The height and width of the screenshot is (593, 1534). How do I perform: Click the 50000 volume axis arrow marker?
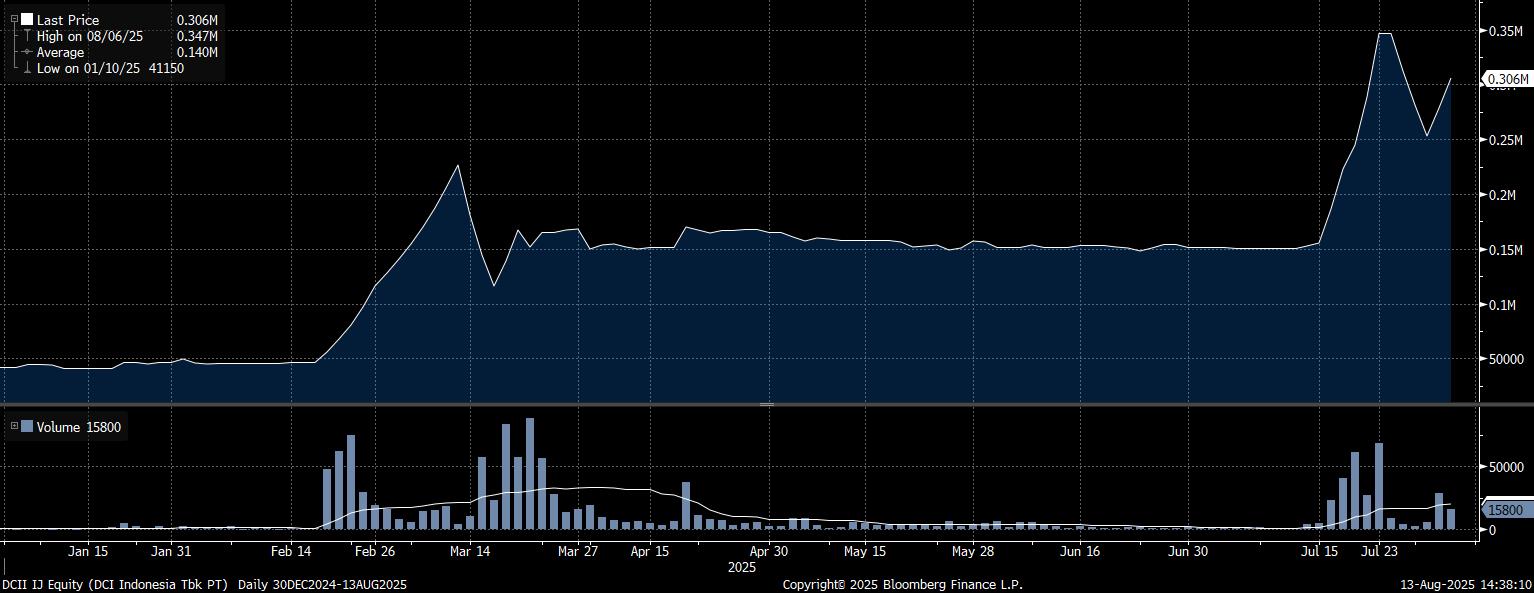1481,467
